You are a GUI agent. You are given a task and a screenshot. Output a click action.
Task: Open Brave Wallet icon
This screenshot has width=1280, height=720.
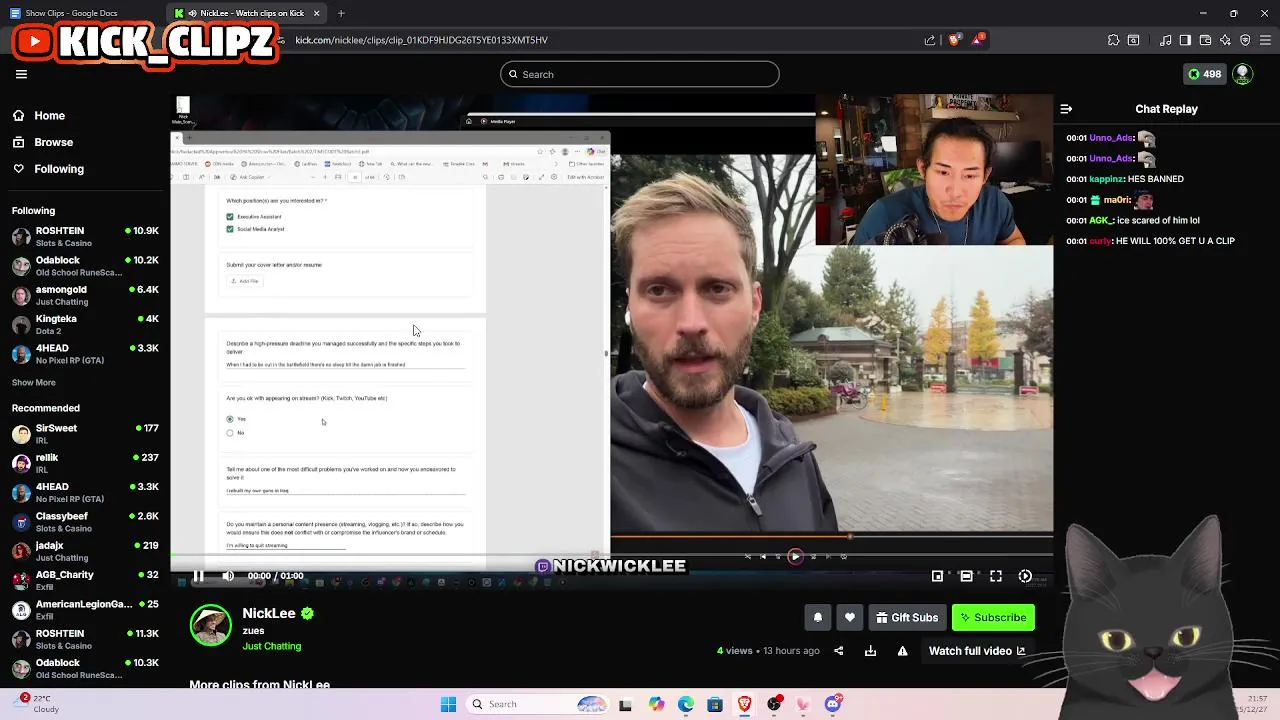click(x=1205, y=40)
